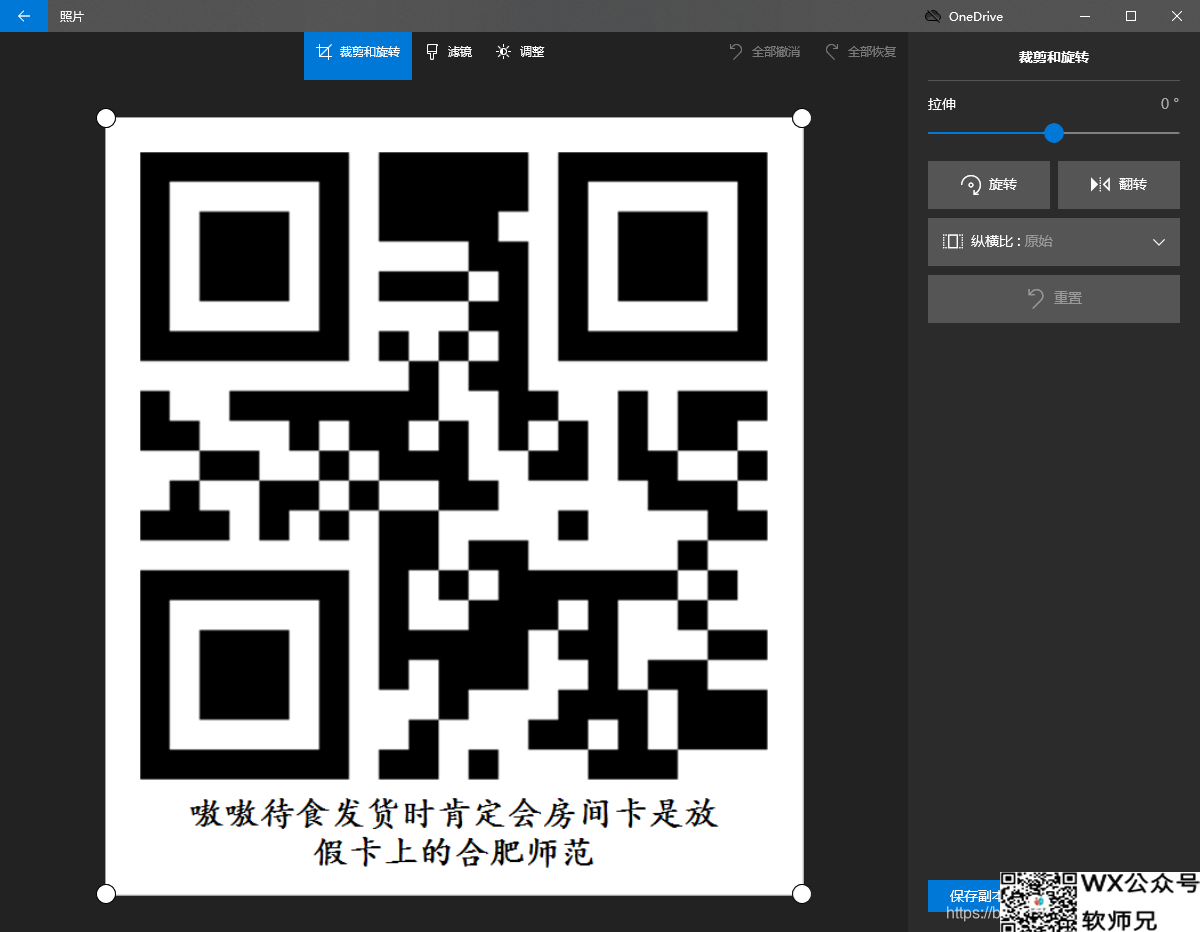The width and height of the screenshot is (1200, 932).
Task: Close the 照片 window
Action: (x=1177, y=16)
